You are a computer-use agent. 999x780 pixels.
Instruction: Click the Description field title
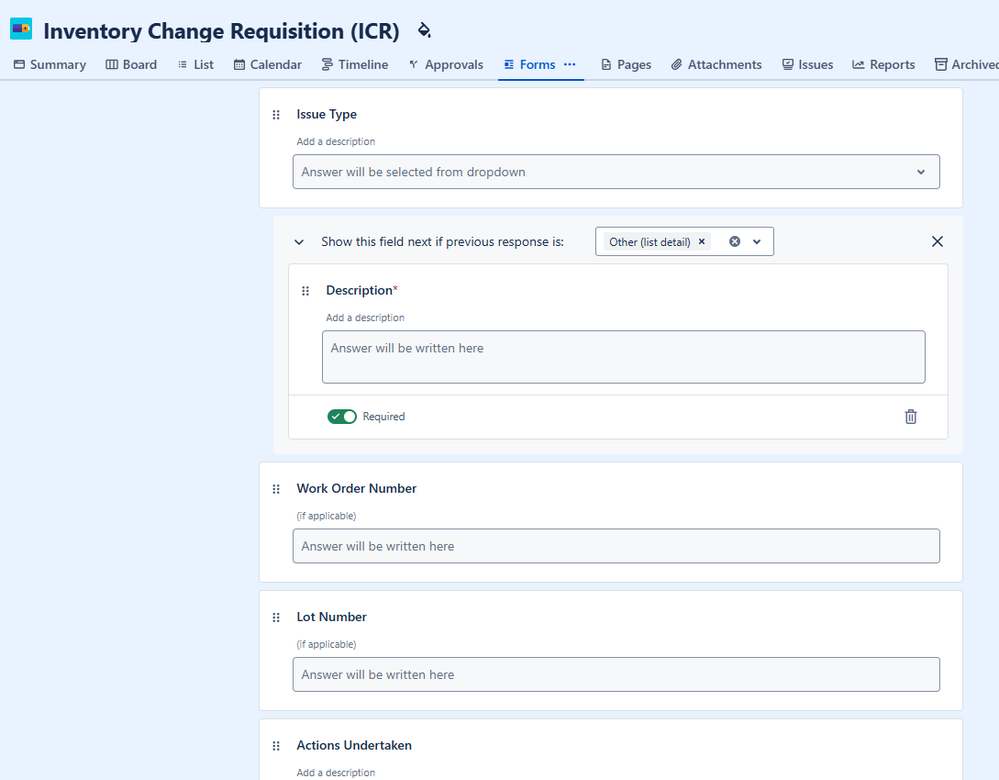point(359,291)
